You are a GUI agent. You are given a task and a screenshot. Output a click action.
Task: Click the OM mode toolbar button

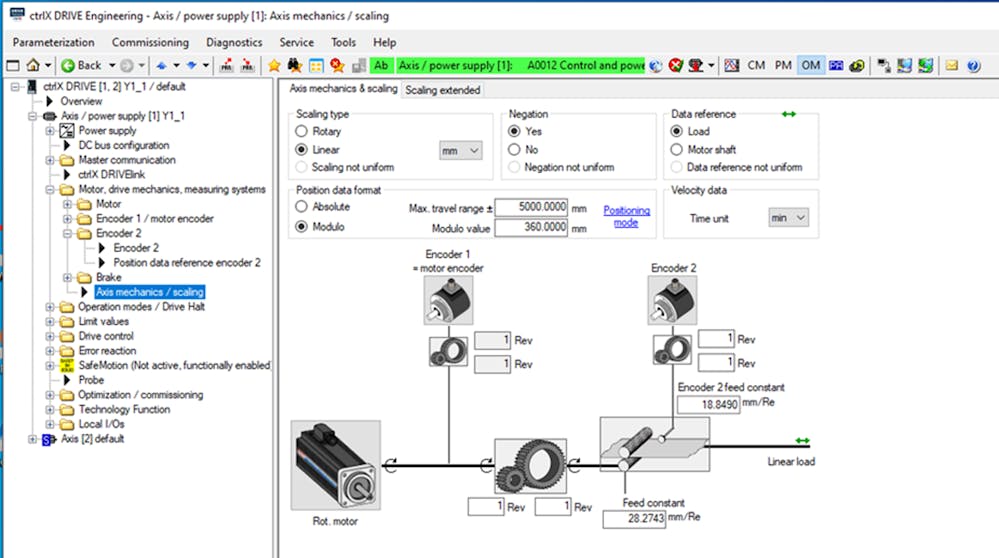click(x=810, y=65)
